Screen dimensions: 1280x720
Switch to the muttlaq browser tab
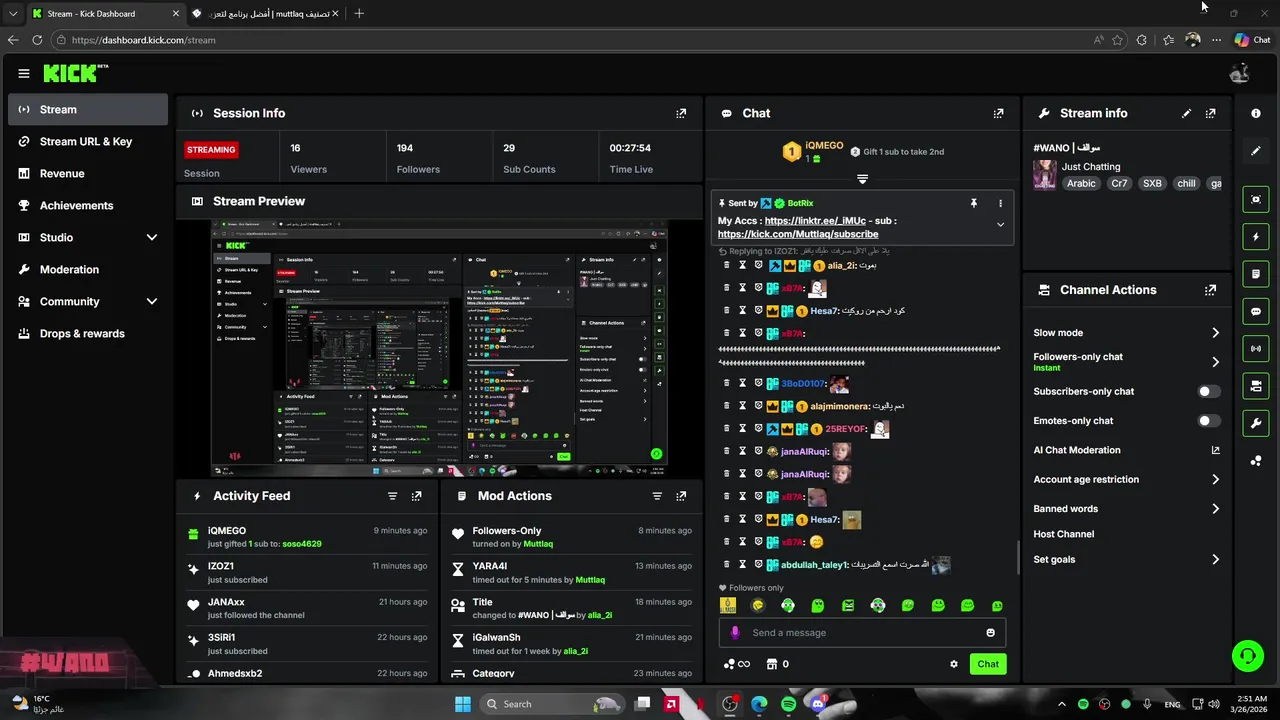pyautogui.click(x=265, y=13)
